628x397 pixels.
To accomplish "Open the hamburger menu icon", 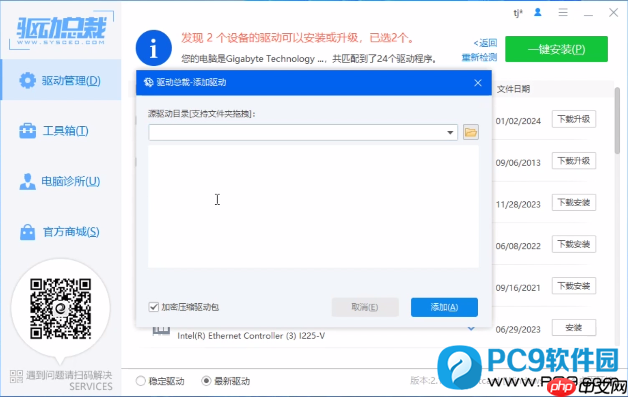I will pyautogui.click(x=563, y=13).
